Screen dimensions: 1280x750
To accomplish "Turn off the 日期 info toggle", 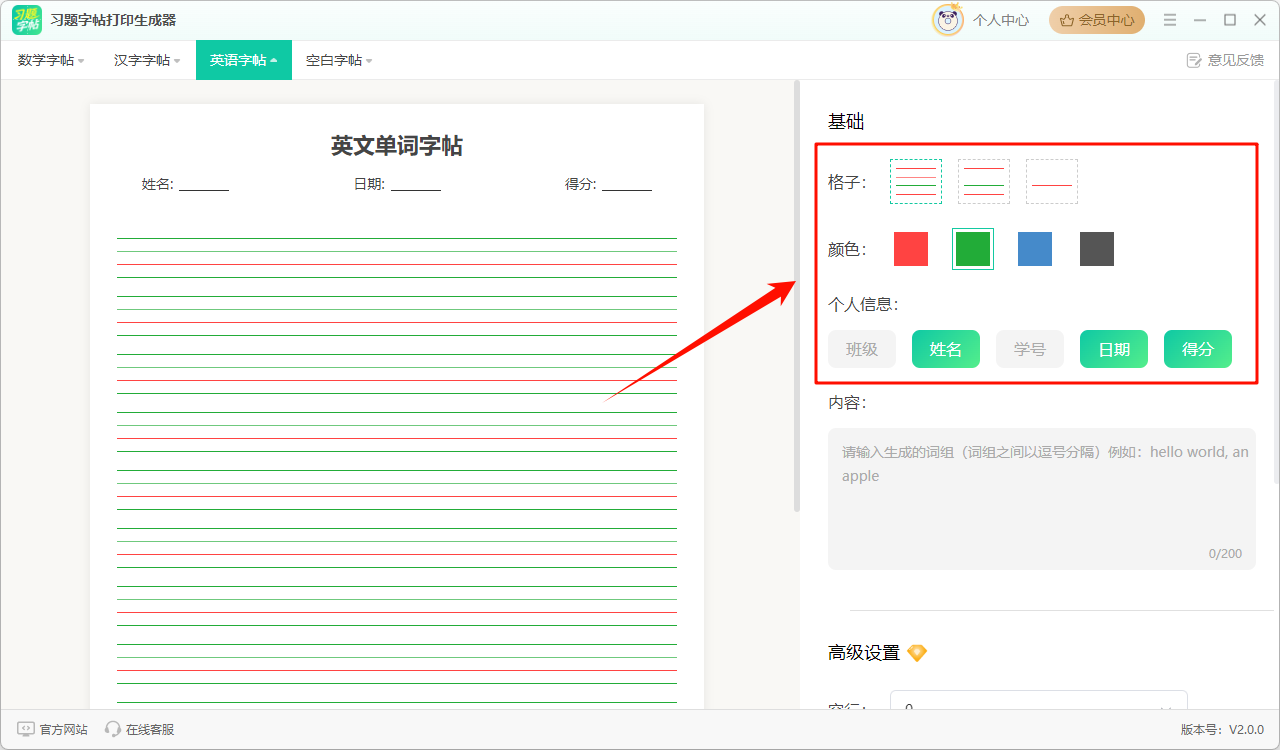I will [1114, 349].
